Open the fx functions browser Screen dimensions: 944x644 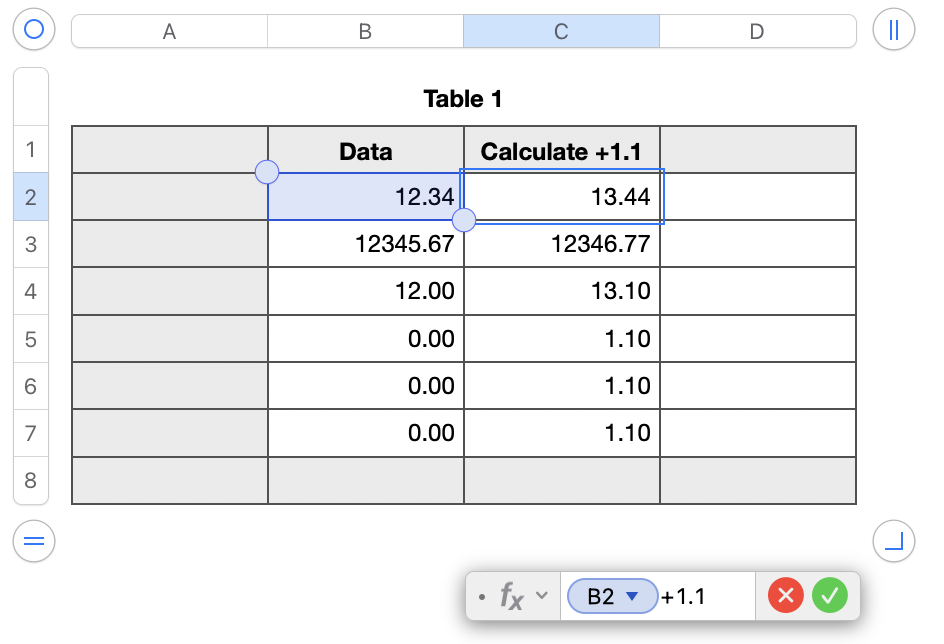pos(511,596)
